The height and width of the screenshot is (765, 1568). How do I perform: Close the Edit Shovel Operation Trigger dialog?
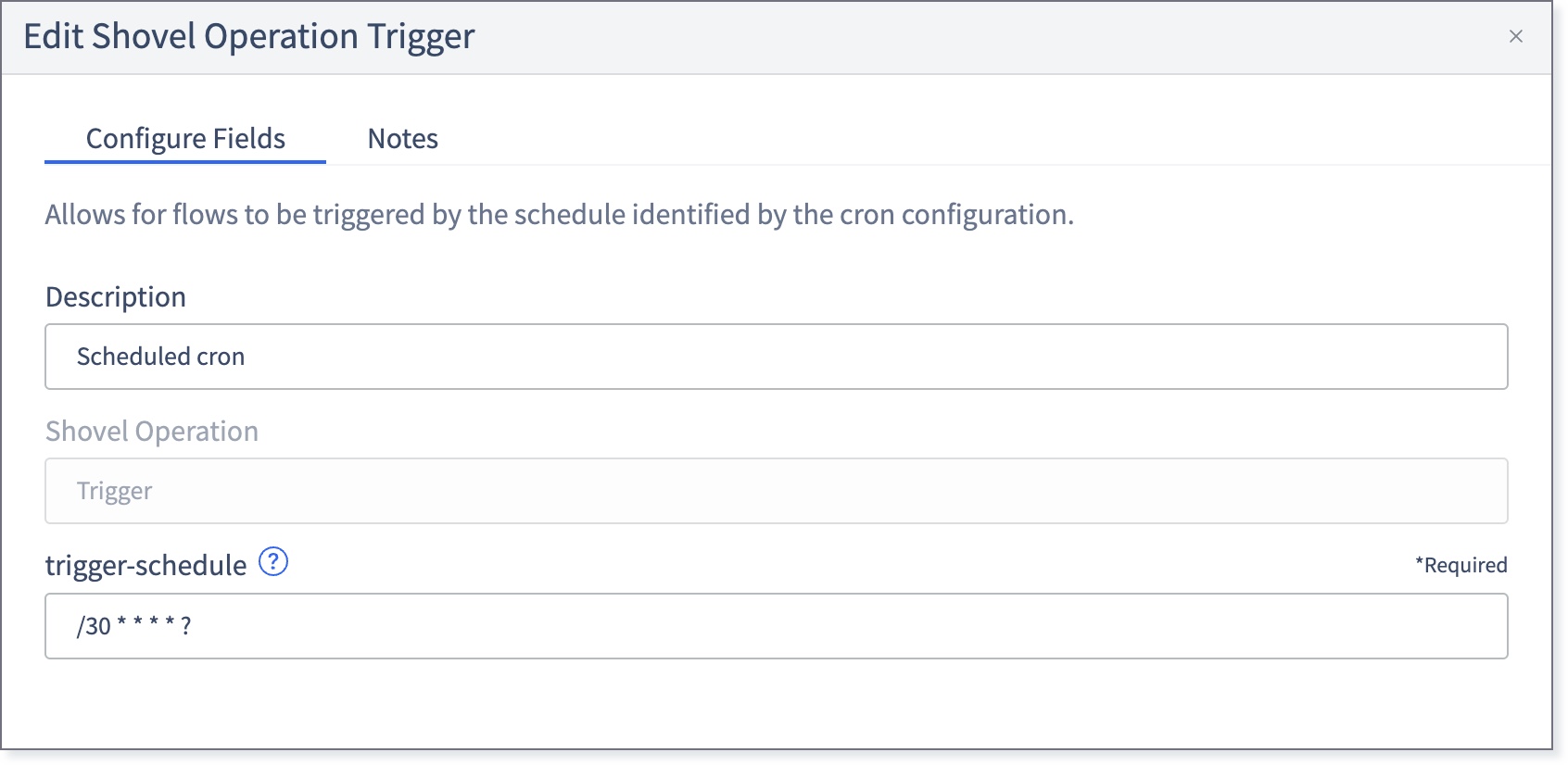(1516, 36)
